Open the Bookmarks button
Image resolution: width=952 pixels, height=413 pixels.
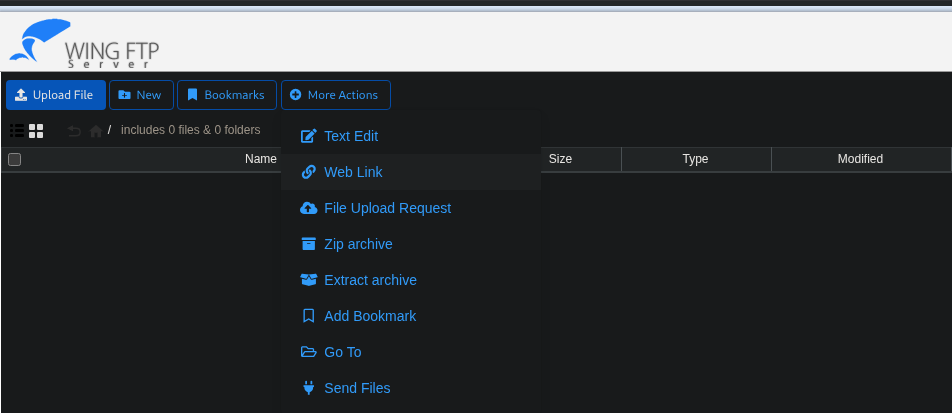pyautogui.click(x=227, y=95)
